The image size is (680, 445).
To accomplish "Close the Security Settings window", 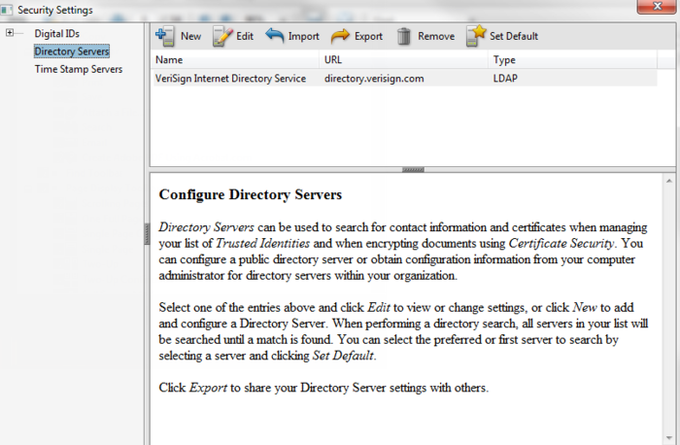I will tap(656, 7).
